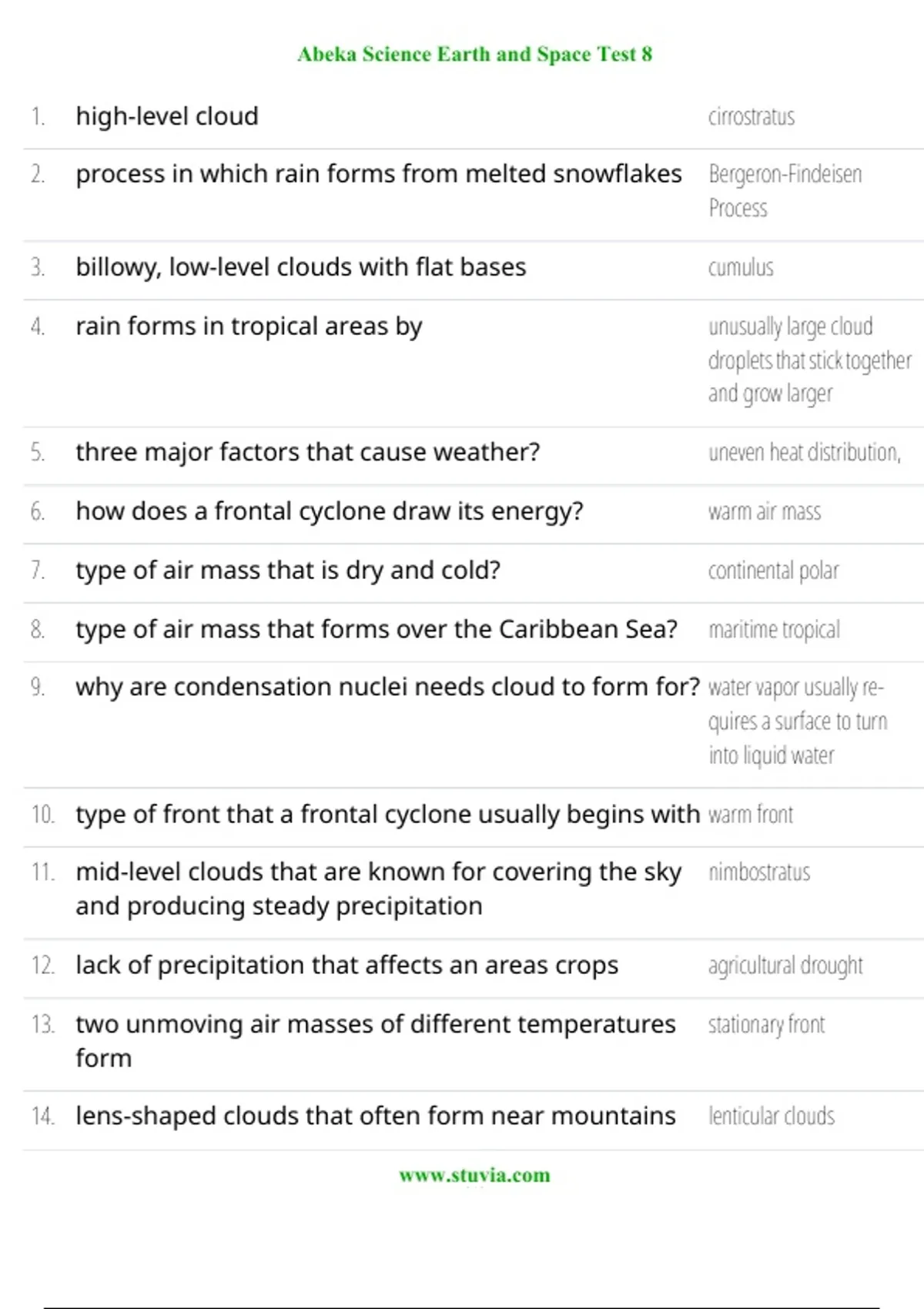Click the Abeka Science Earth and Space title

click(x=474, y=54)
